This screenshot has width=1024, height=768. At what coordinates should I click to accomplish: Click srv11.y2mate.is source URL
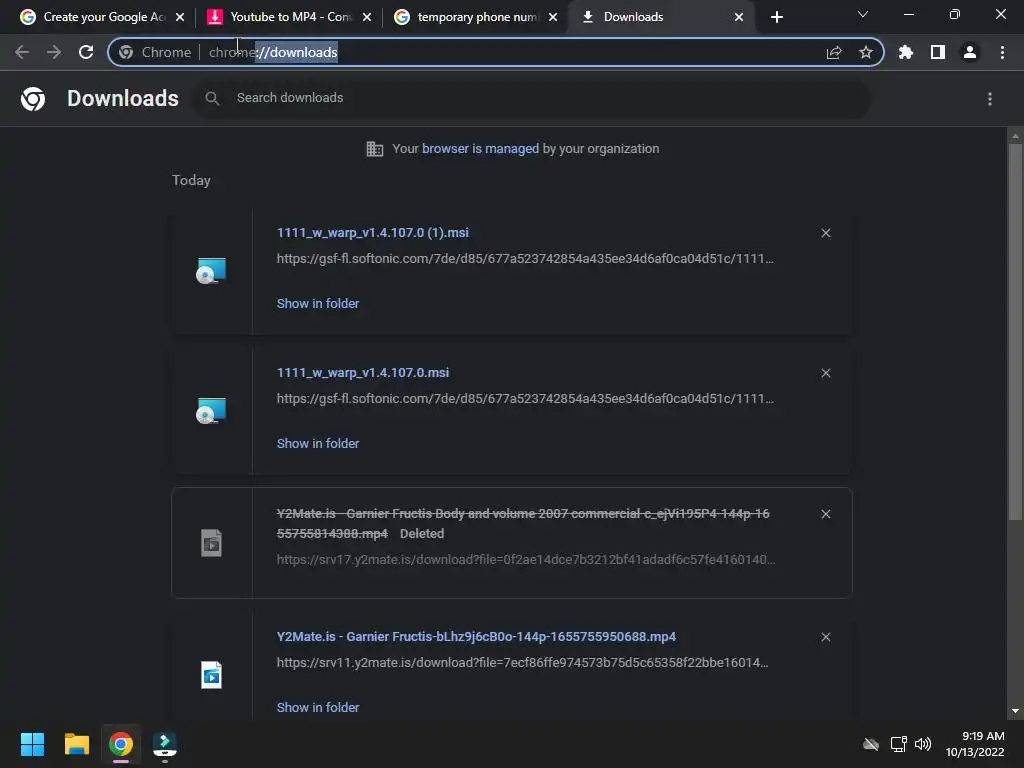pos(522,663)
